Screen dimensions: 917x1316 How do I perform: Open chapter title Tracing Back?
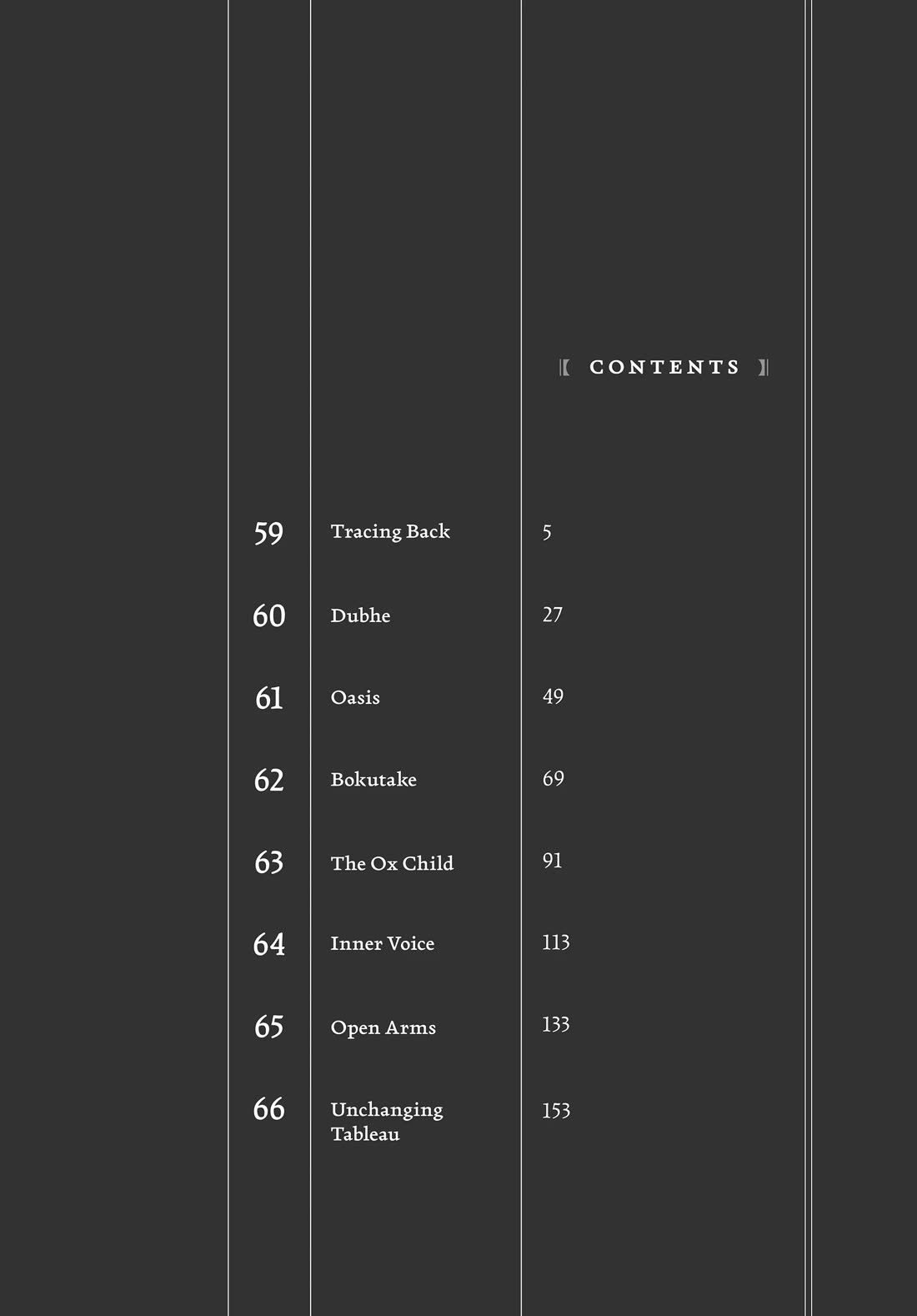pos(389,532)
